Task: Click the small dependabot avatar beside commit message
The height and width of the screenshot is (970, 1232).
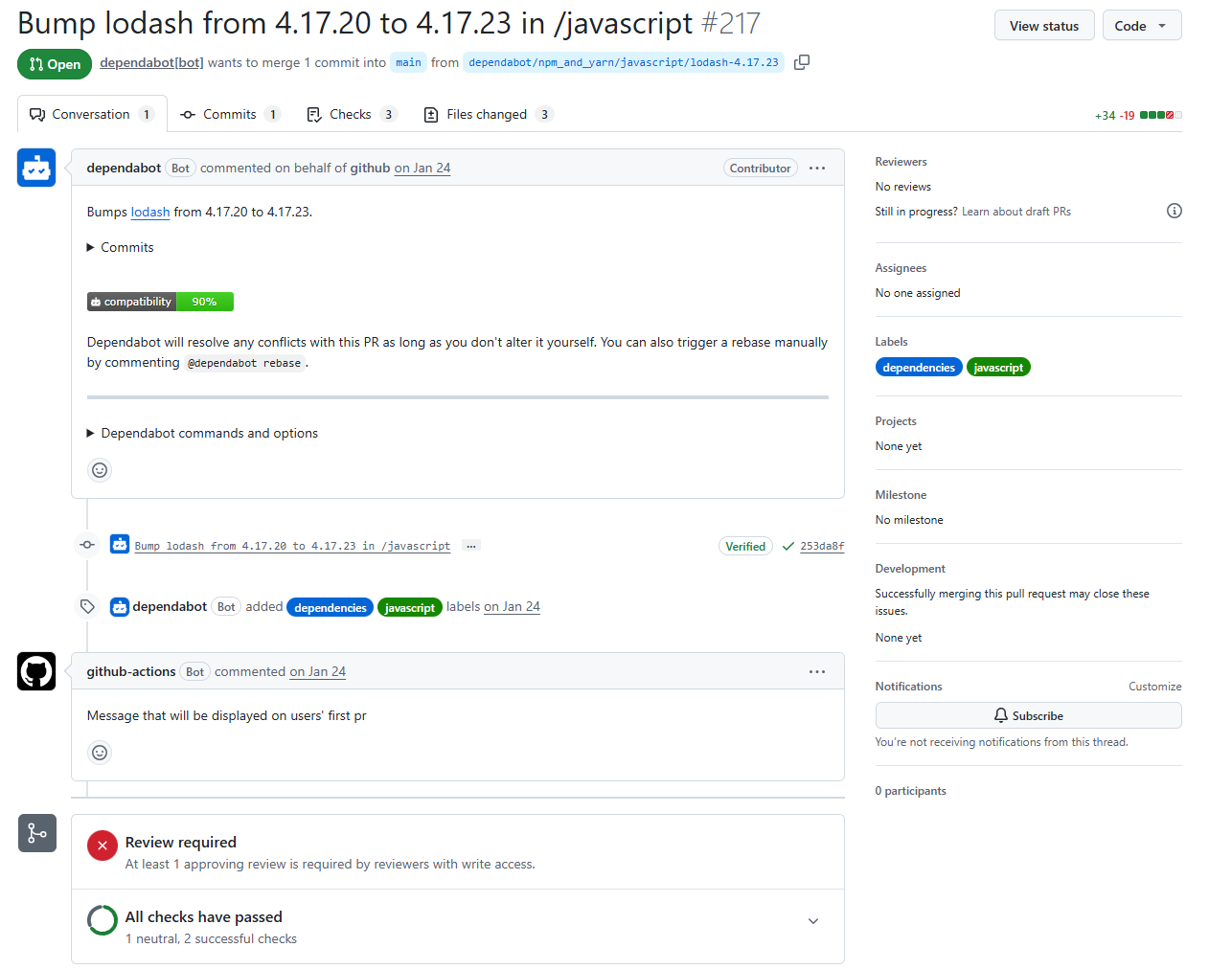Action: pyautogui.click(x=120, y=545)
